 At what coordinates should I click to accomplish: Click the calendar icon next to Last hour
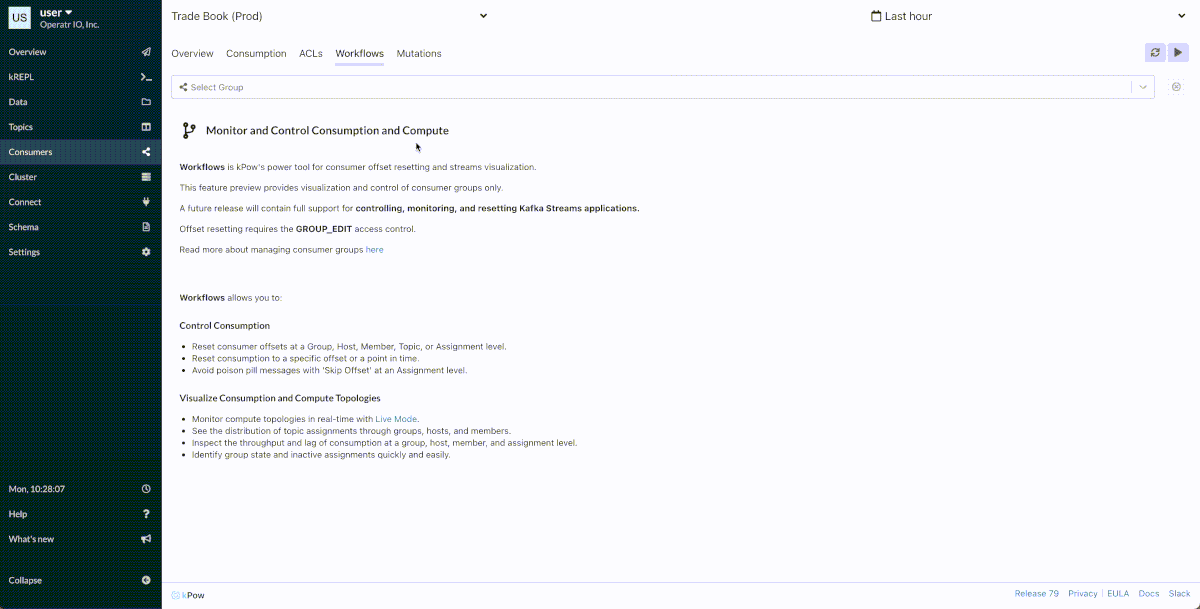click(876, 16)
